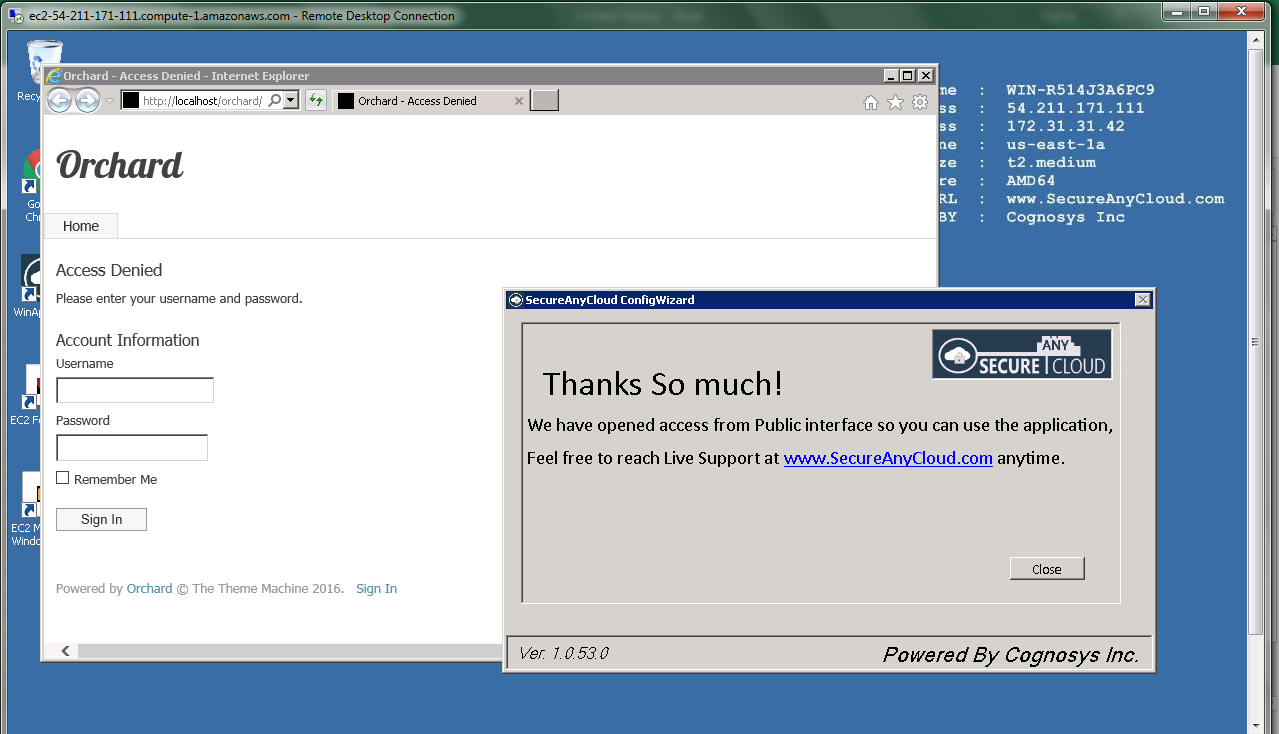The height and width of the screenshot is (734, 1279).
Task: Click the search magnifier in address bar
Action: click(x=275, y=100)
